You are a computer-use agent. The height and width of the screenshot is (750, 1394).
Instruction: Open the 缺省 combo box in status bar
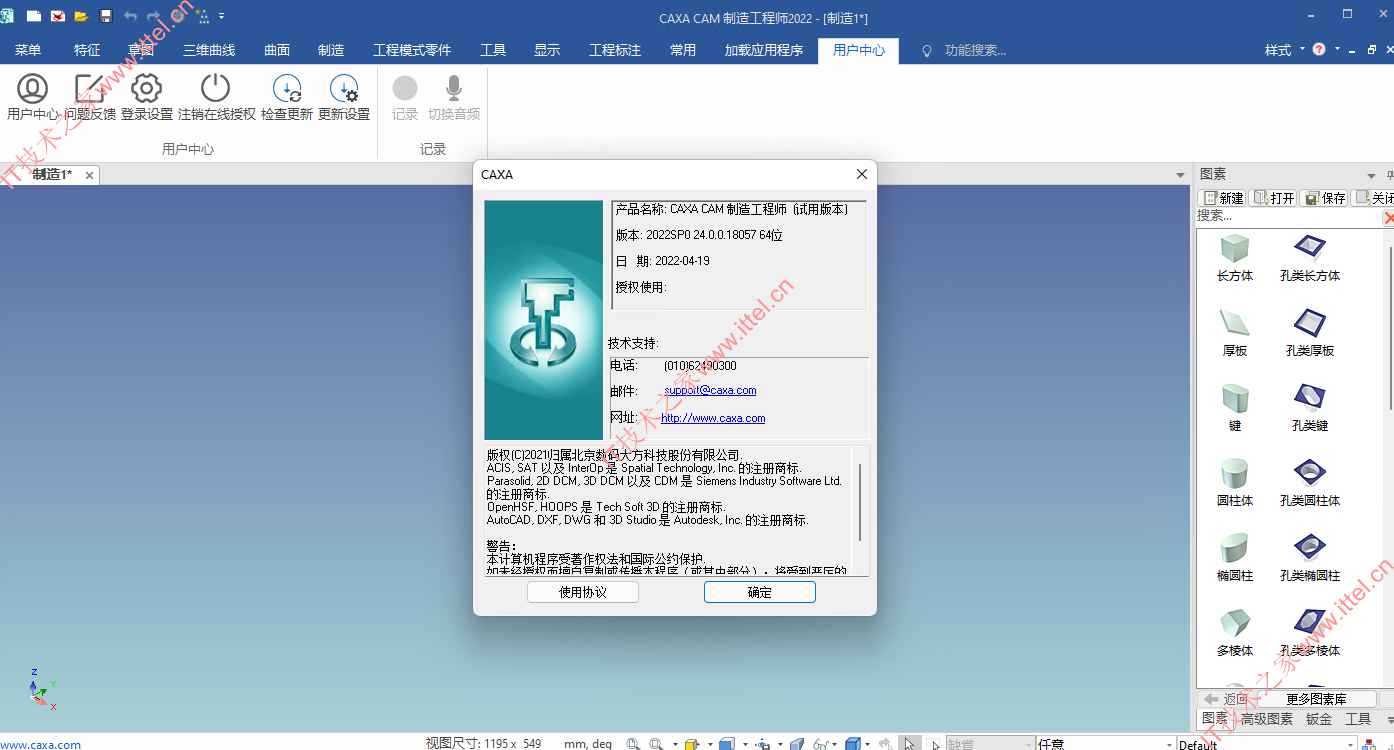click(990, 744)
